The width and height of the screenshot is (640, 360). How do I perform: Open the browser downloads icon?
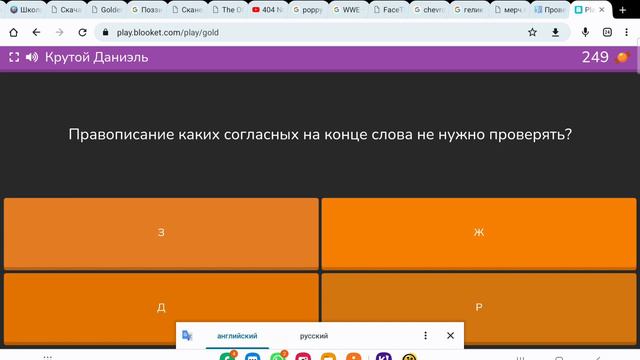(556, 32)
